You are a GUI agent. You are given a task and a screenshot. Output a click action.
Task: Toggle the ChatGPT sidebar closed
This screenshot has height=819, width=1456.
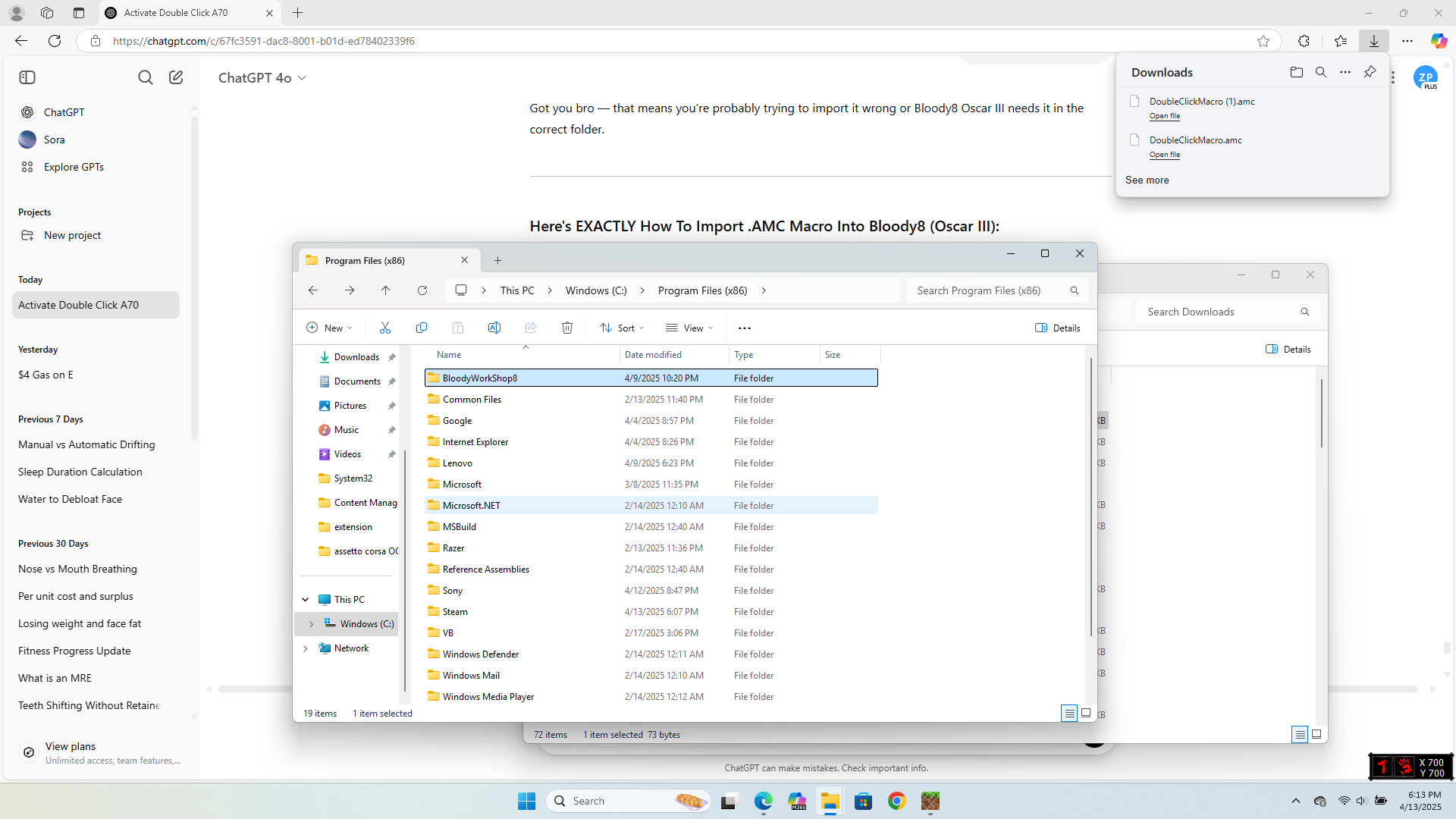(27, 77)
